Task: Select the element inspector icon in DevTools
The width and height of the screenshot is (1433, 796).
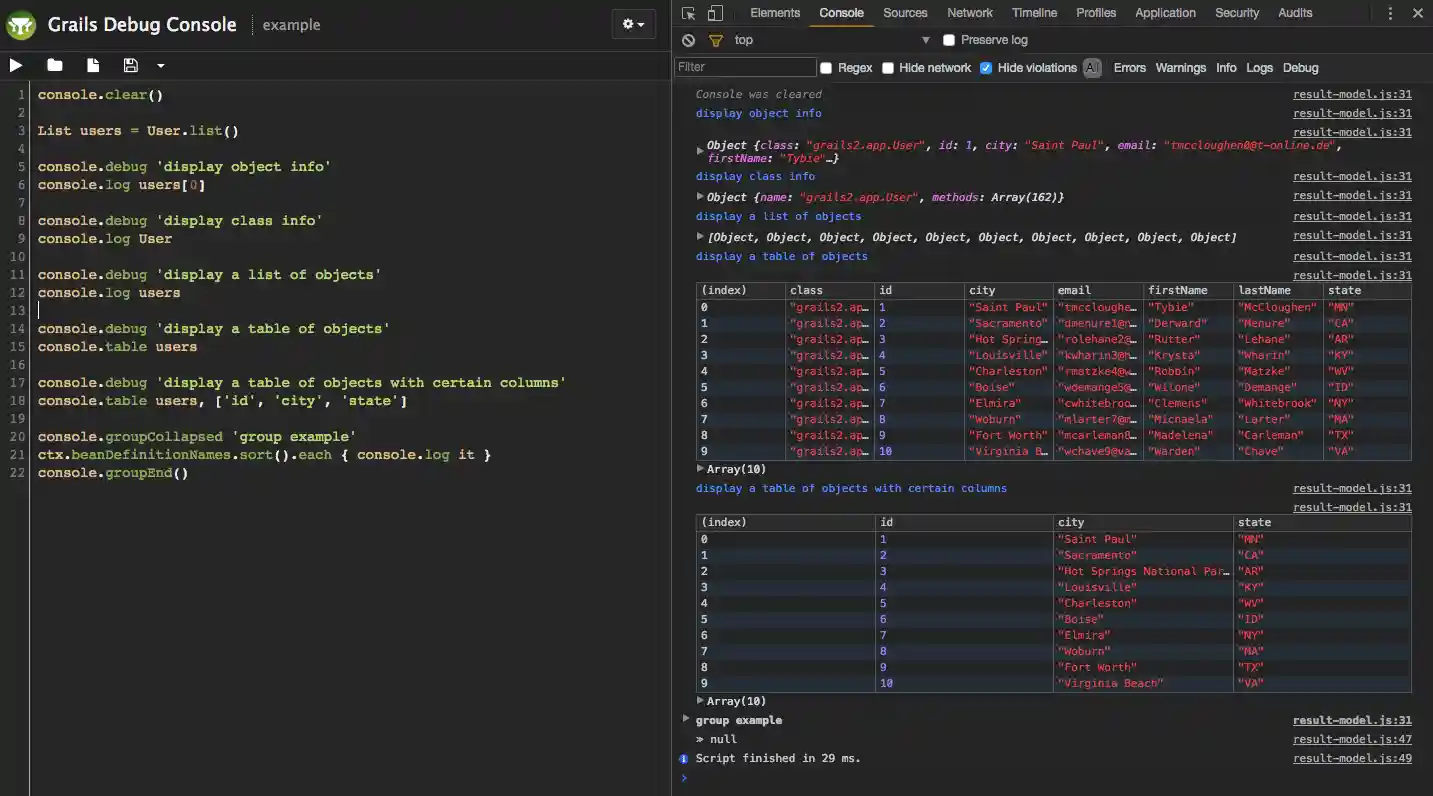Action: tap(687, 13)
